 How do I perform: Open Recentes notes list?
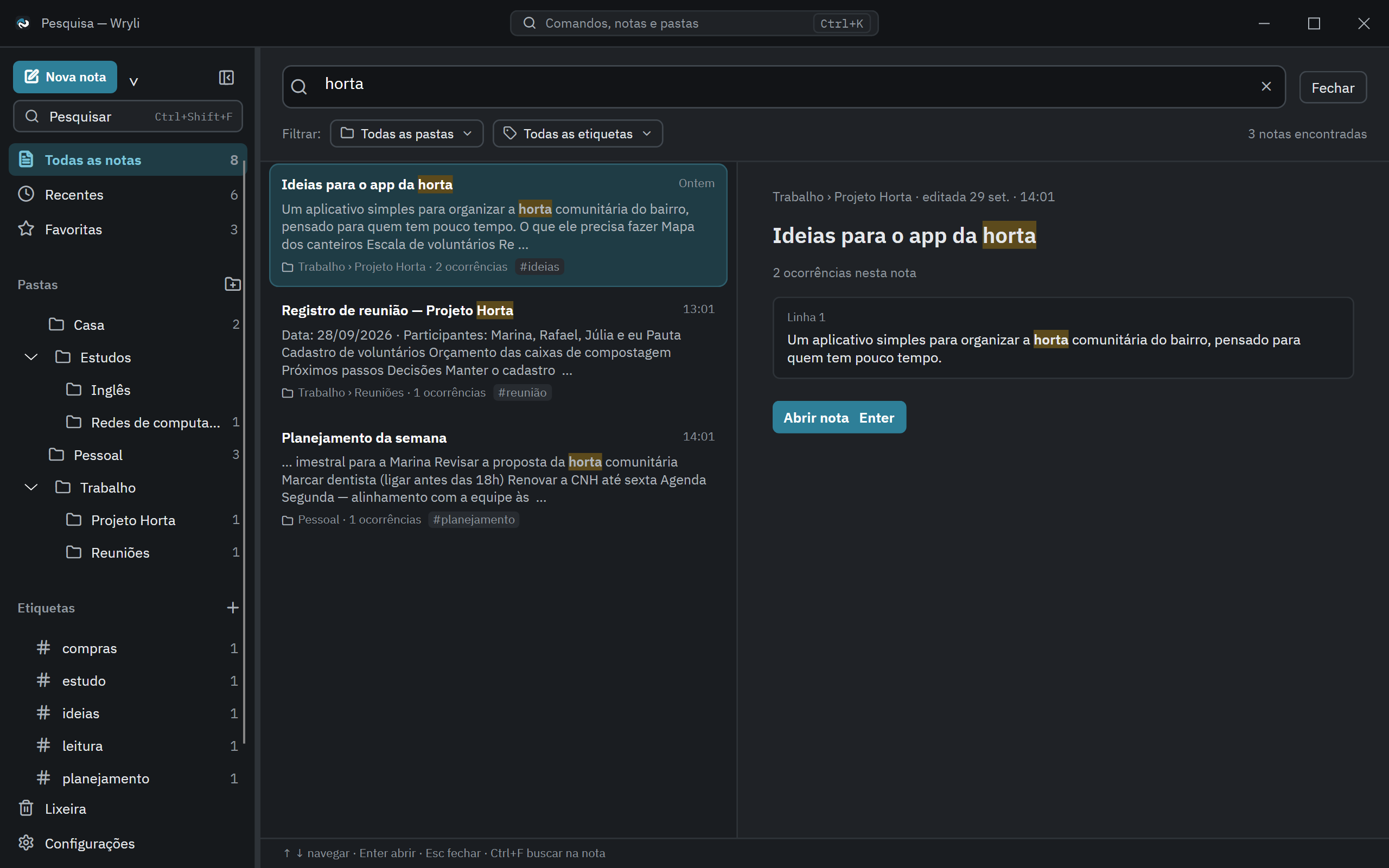coord(128,195)
